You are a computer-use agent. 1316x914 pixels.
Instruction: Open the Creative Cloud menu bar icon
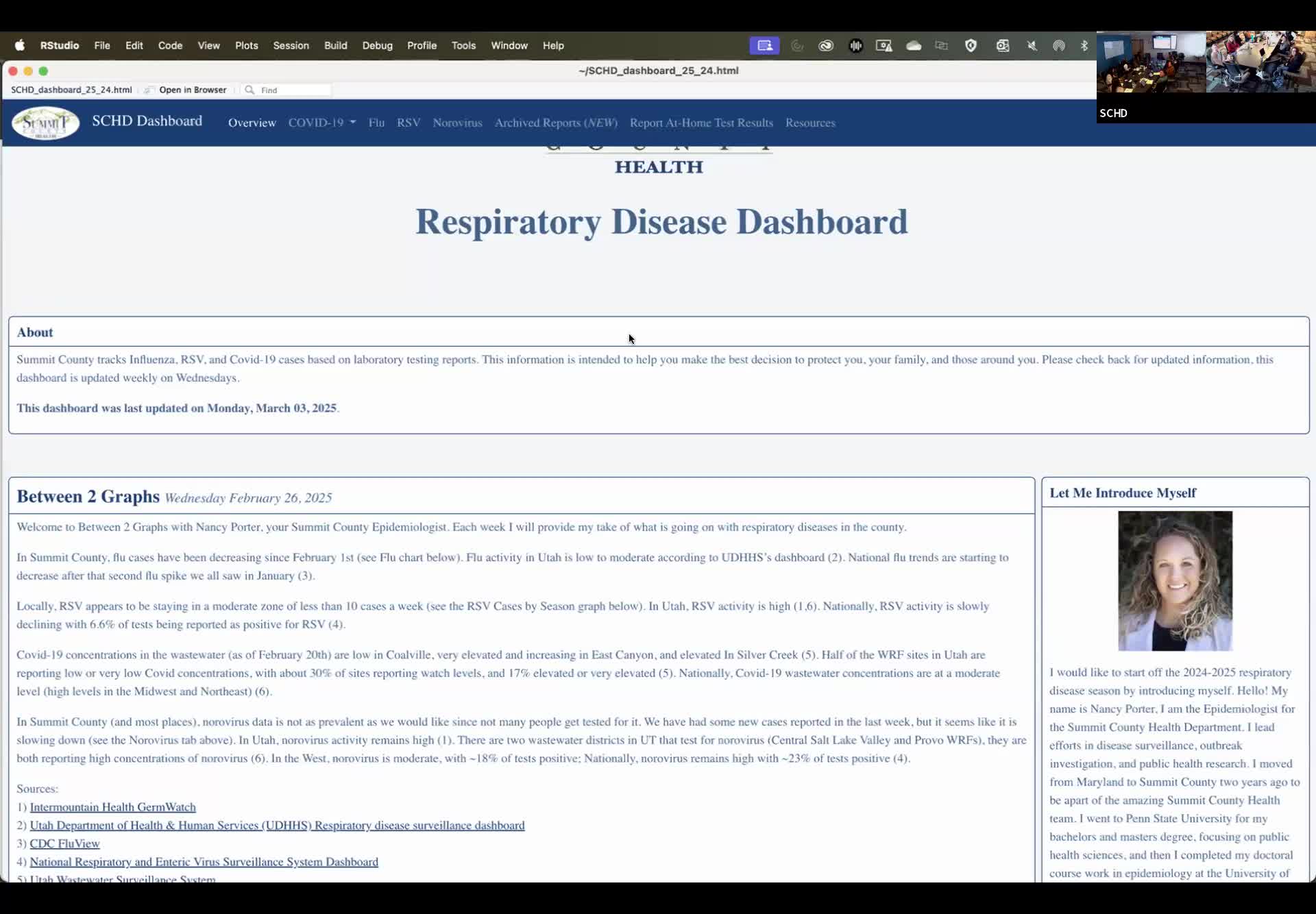[826, 46]
